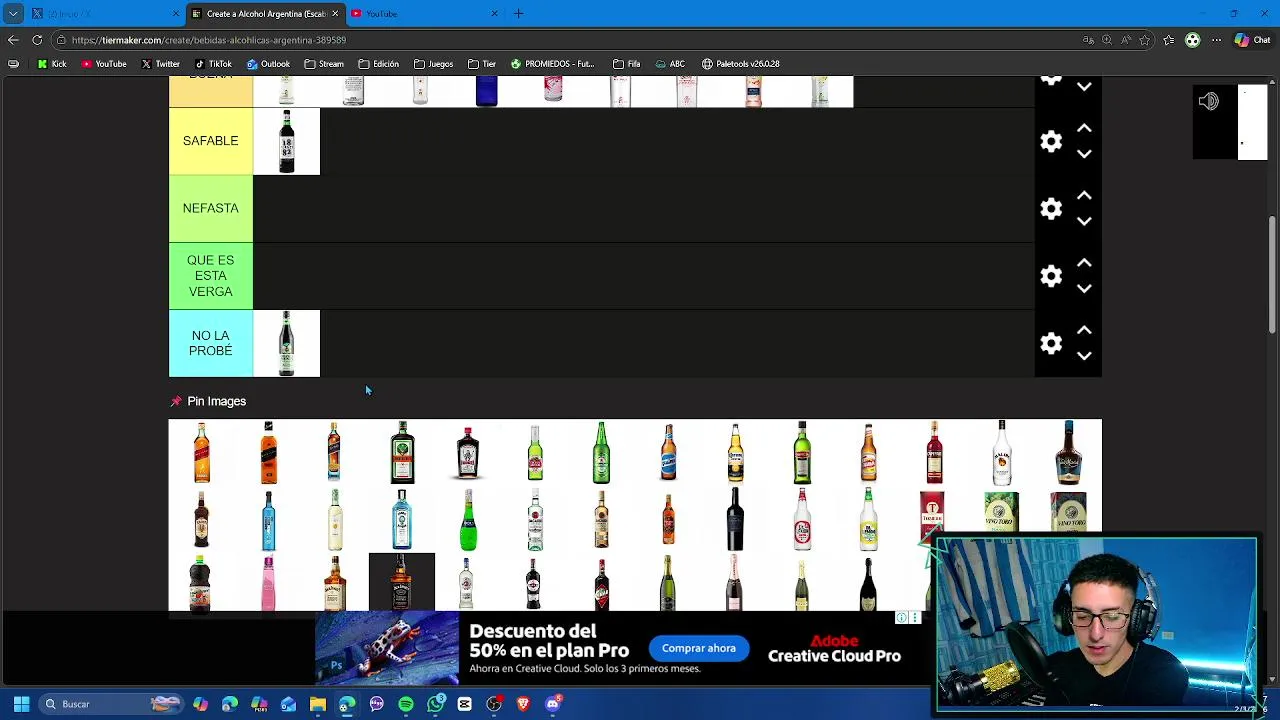Open the TikTok bookmark
Image resolution: width=1280 pixels, height=720 pixels.
(x=213, y=64)
